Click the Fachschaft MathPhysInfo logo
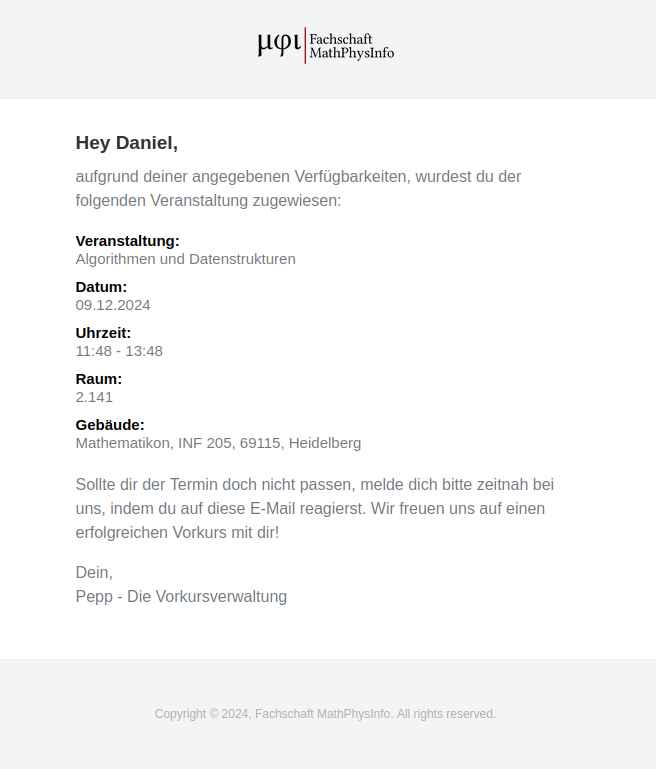The width and height of the screenshot is (656, 769). click(326, 46)
